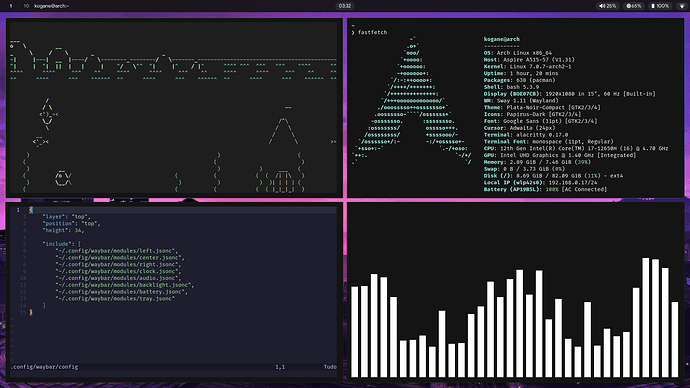Place cursor on modules/battery.jsonc path
This screenshot has height=388, width=690.
pos(121,292)
